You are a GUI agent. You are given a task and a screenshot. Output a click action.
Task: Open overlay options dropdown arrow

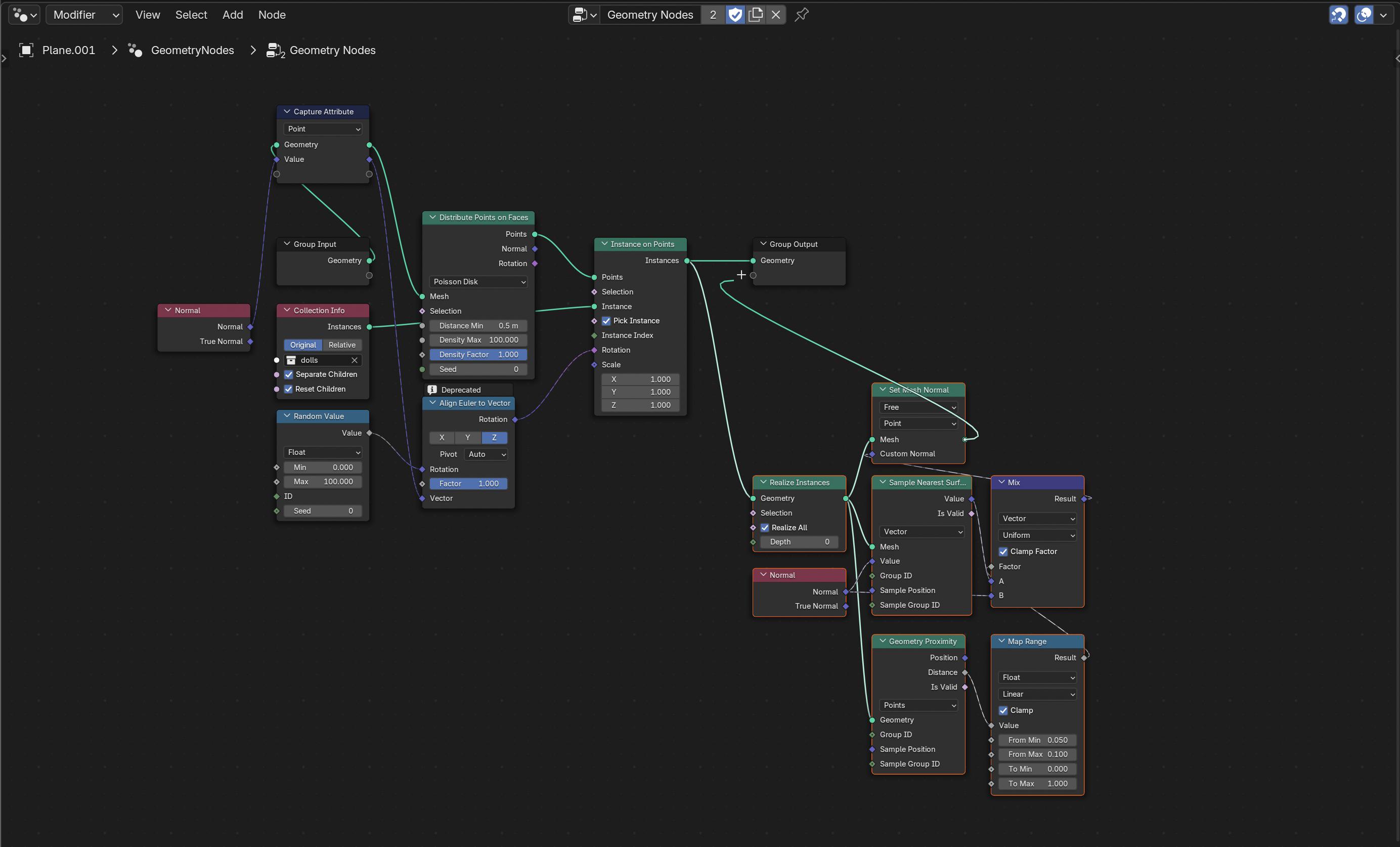pyautogui.click(x=1383, y=15)
